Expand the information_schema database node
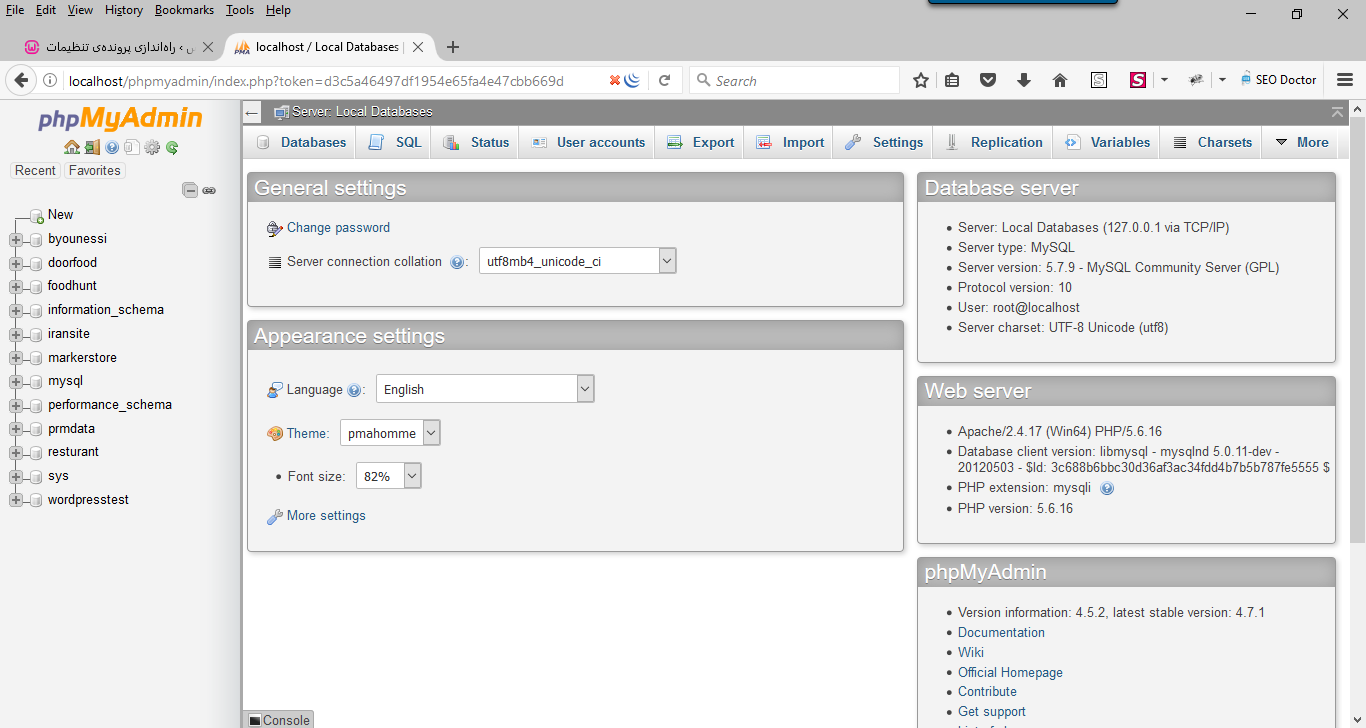This screenshot has height=728, width=1366. pyautogui.click(x=16, y=310)
